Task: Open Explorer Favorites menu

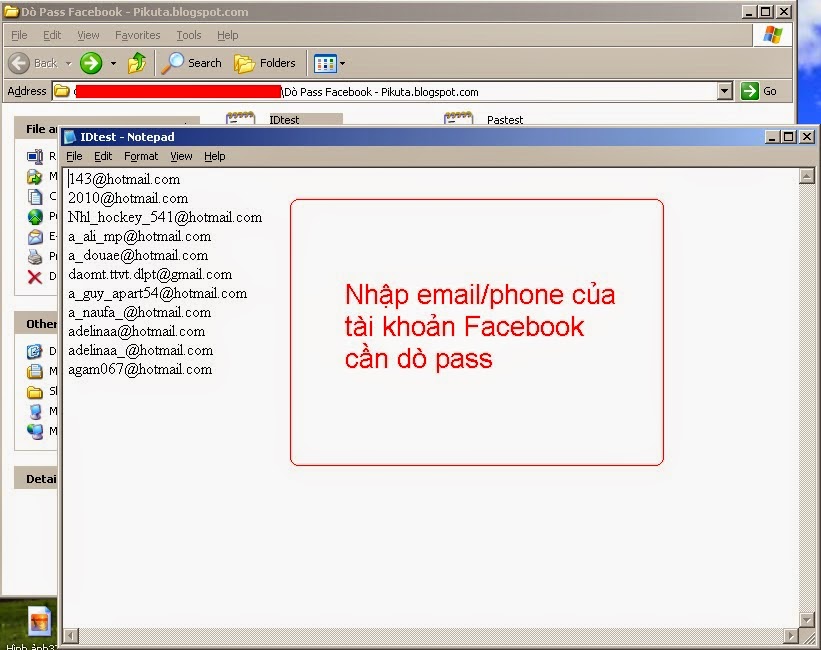Action: [x=138, y=35]
